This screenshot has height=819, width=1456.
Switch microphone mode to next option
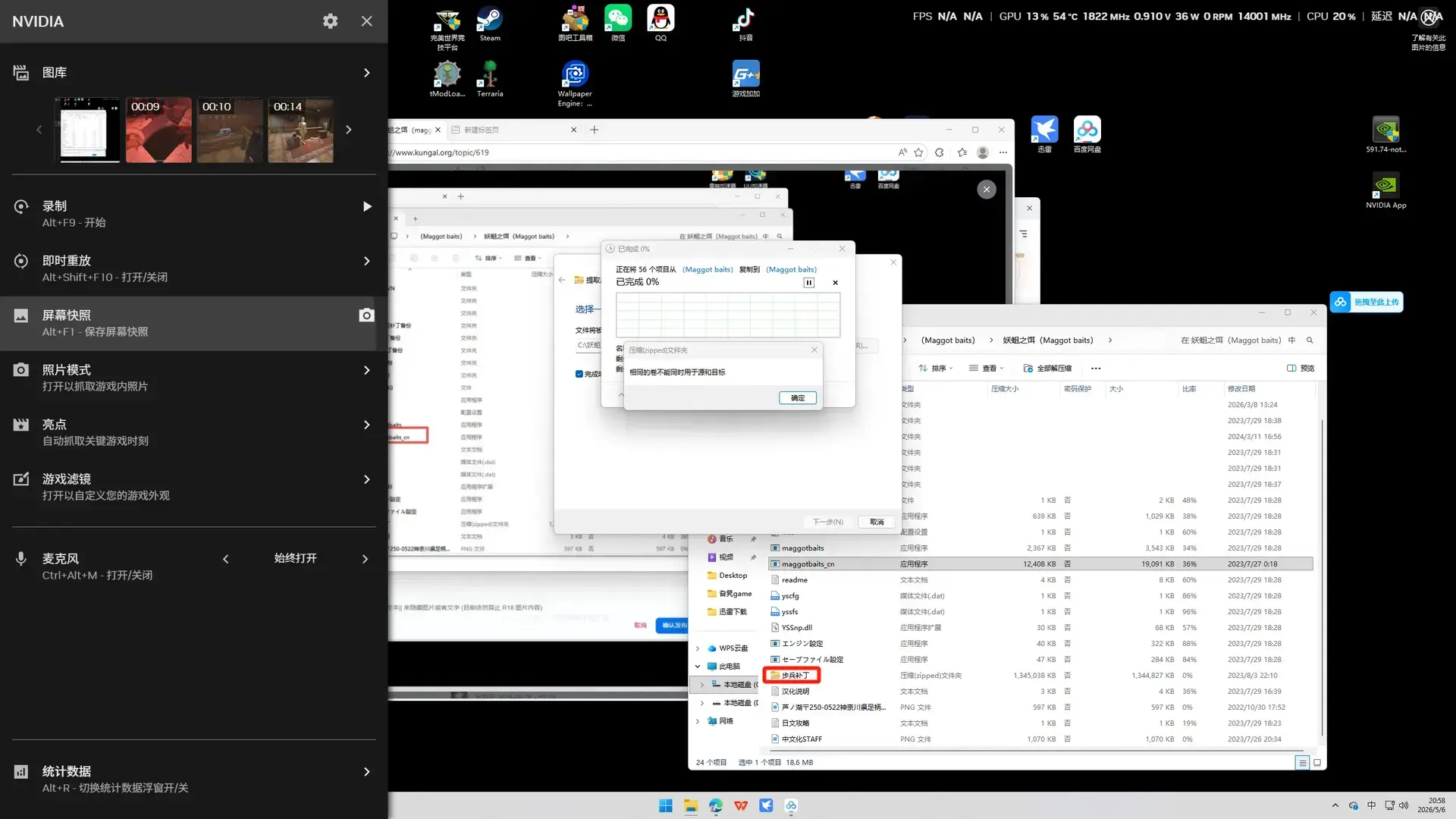click(365, 559)
